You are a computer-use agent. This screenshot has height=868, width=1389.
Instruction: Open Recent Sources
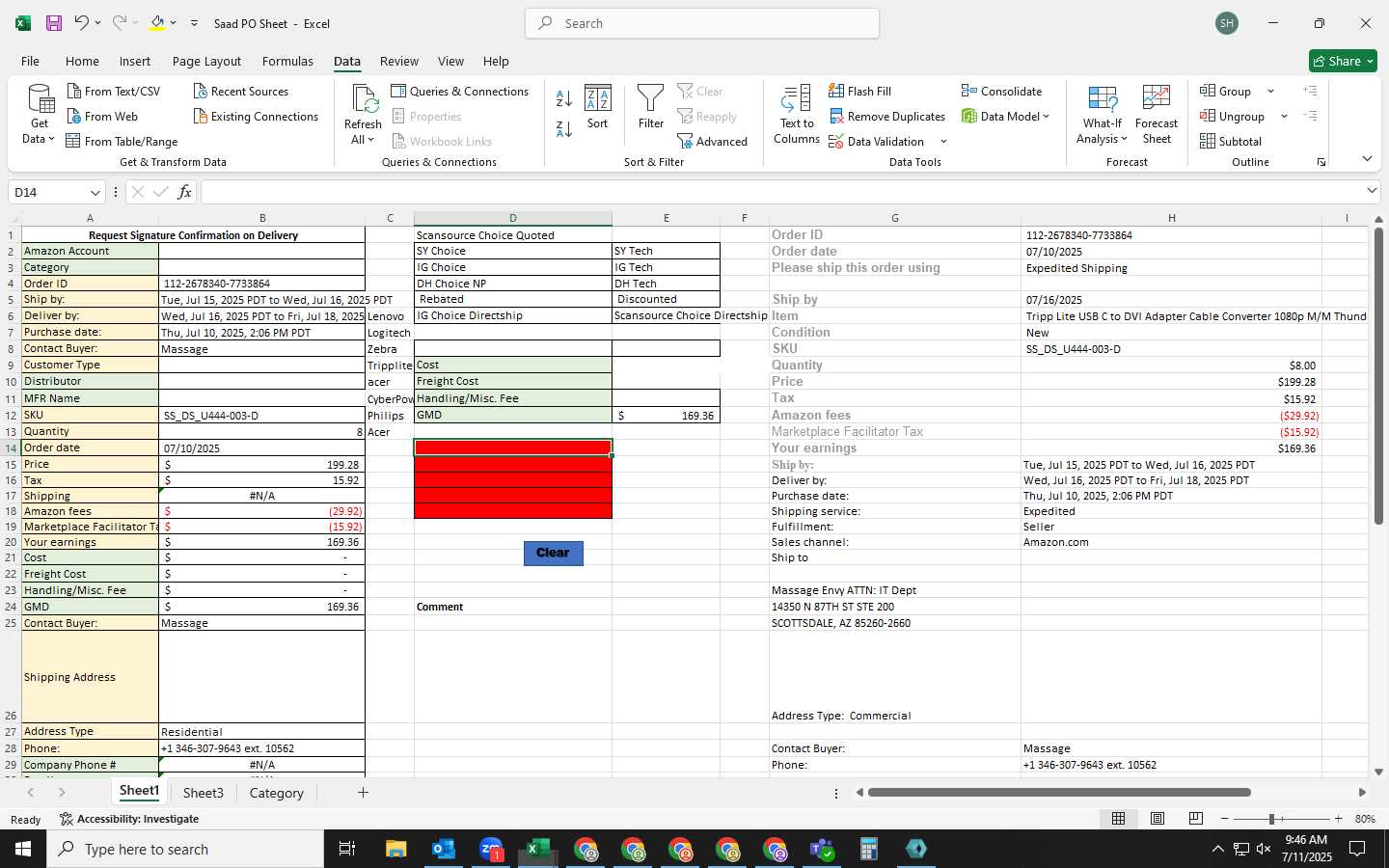(241, 91)
